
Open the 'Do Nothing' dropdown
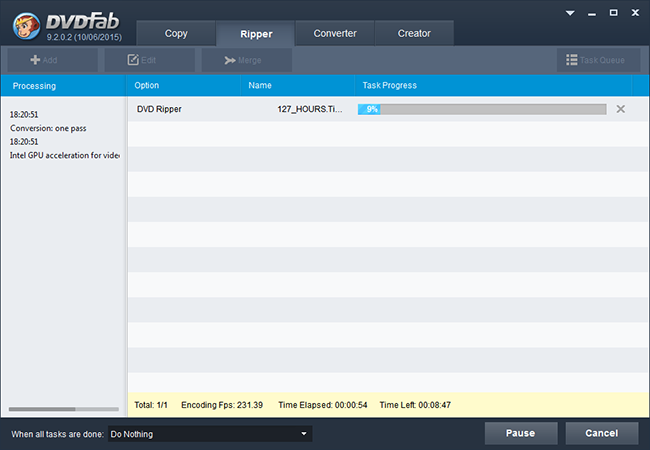210,434
